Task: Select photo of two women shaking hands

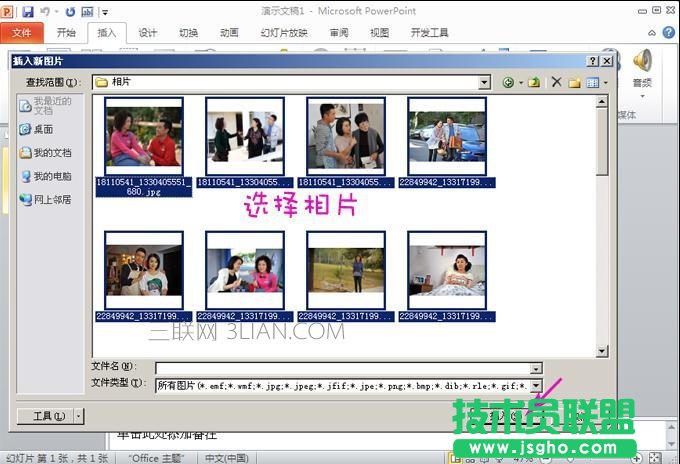Action: point(245,136)
